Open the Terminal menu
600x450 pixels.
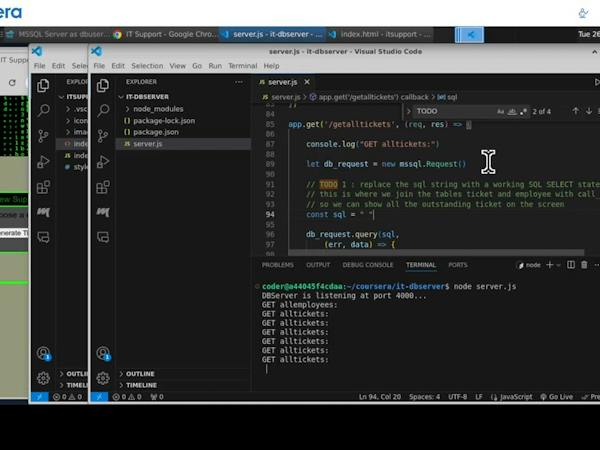click(x=243, y=66)
